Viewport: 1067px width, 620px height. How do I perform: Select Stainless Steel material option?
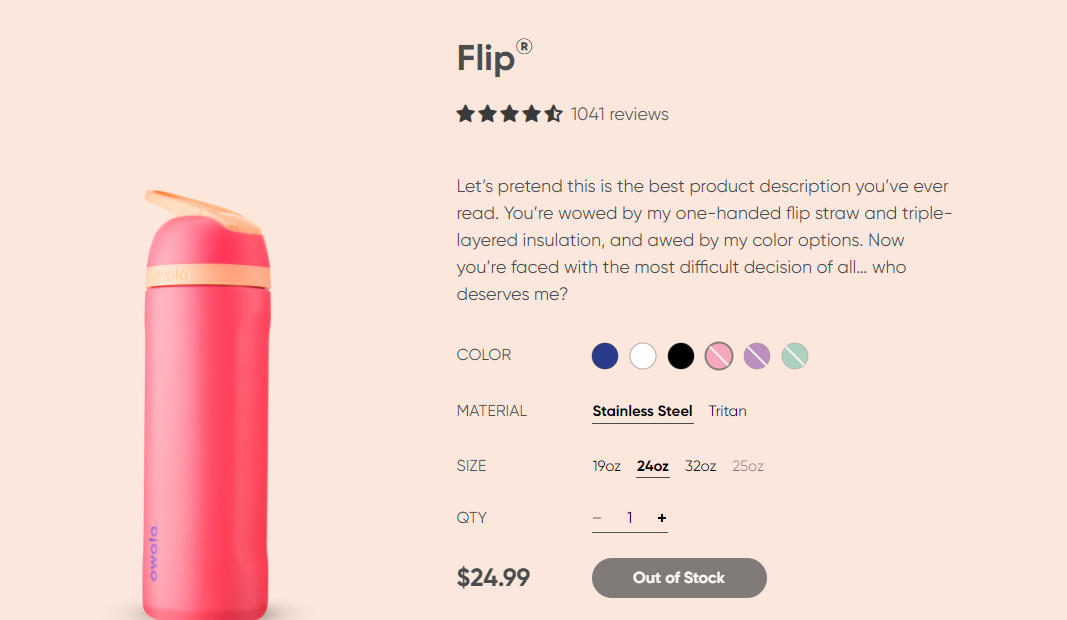[x=642, y=411]
